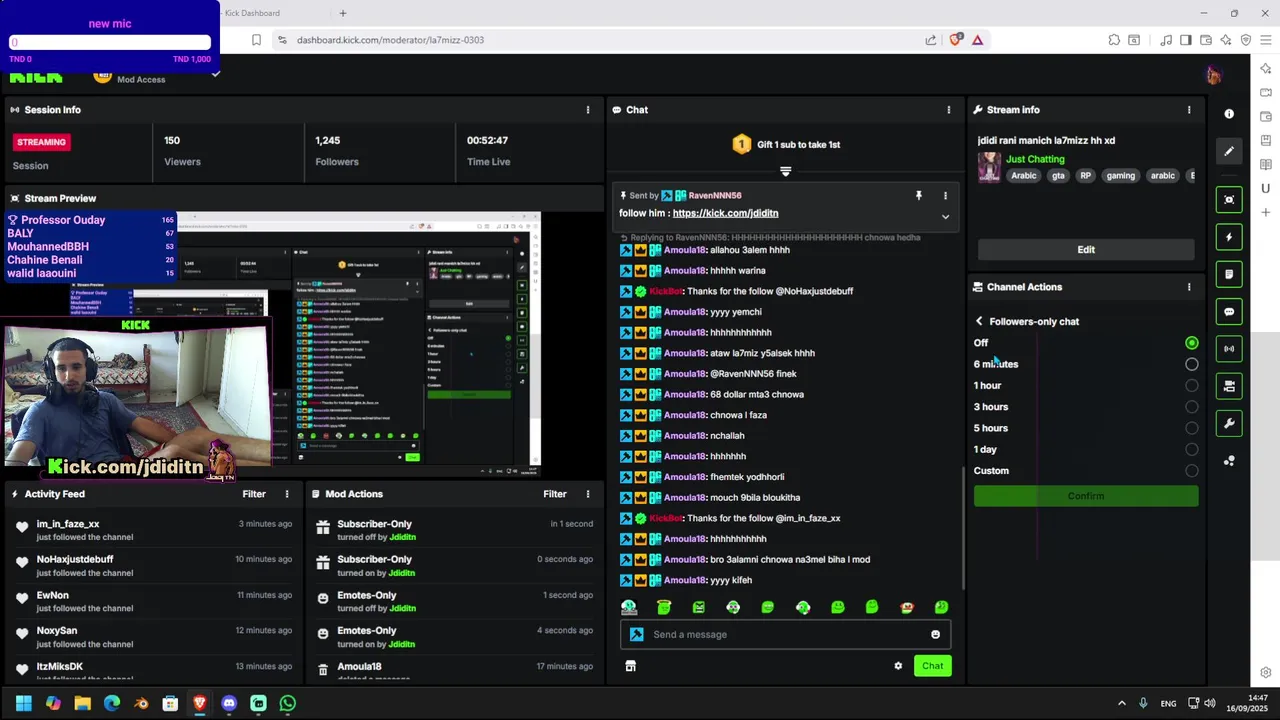Click the Send a message field

pos(785,634)
